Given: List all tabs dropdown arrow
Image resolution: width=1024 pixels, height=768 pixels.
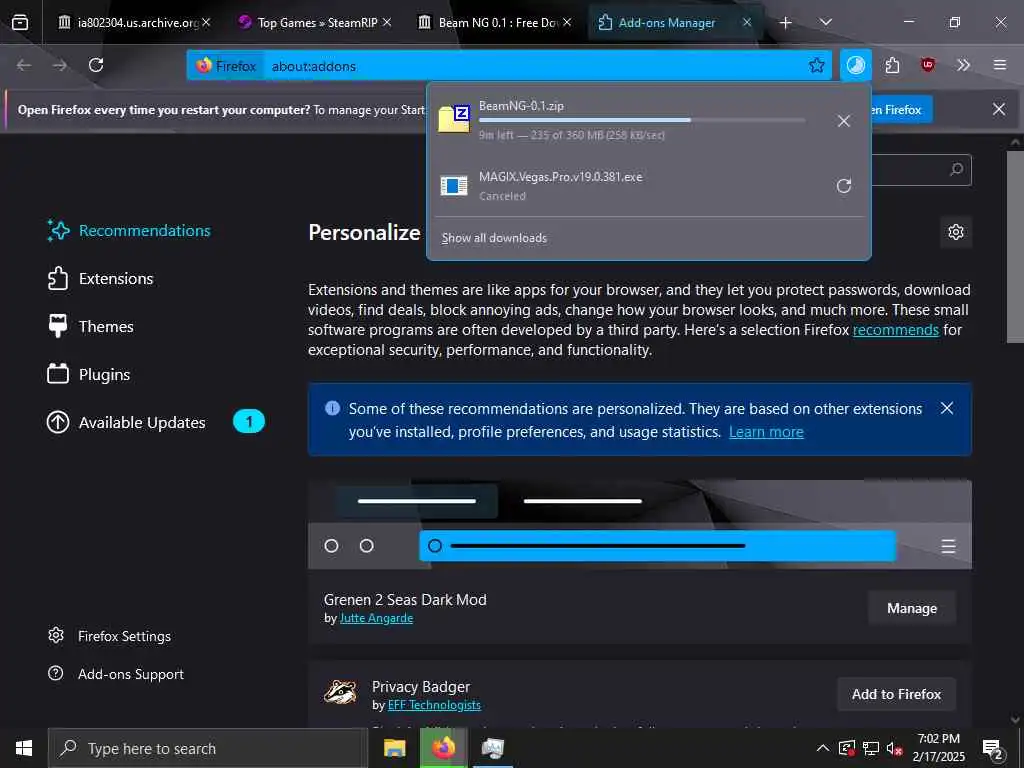Looking at the screenshot, I should pyautogui.click(x=825, y=22).
